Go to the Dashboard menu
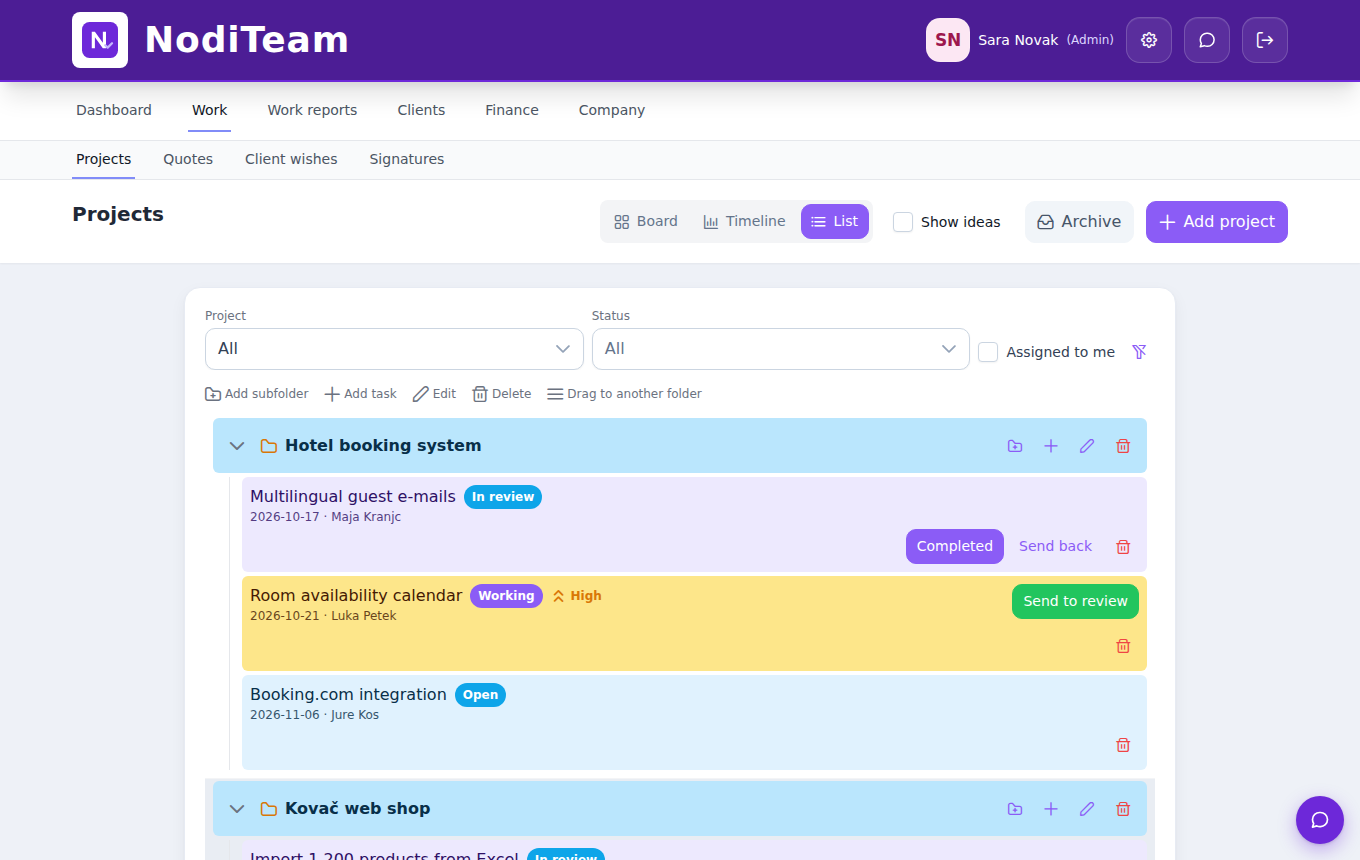Viewport: 1360px width, 860px height. (114, 110)
